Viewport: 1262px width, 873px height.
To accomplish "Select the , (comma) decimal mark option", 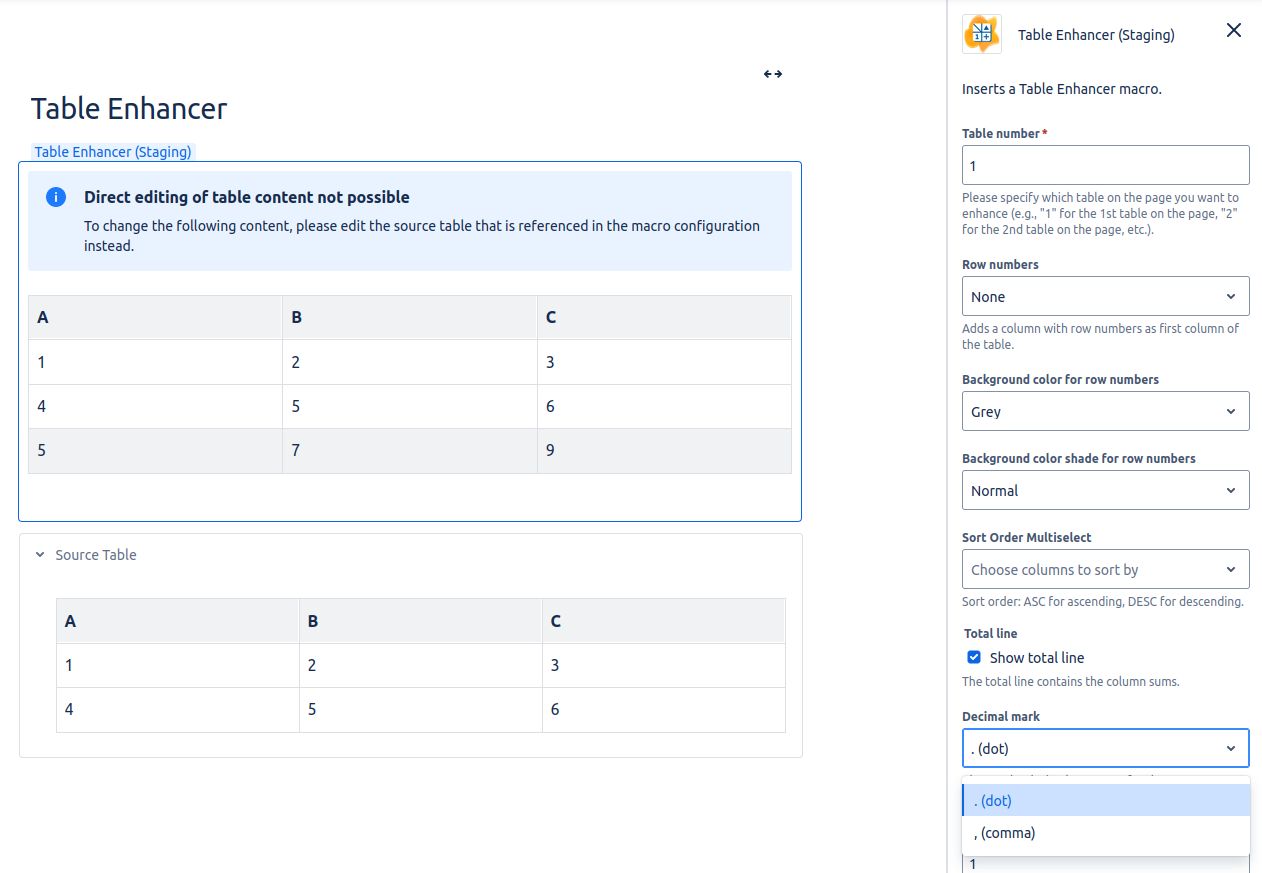I will pos(1105,832).
